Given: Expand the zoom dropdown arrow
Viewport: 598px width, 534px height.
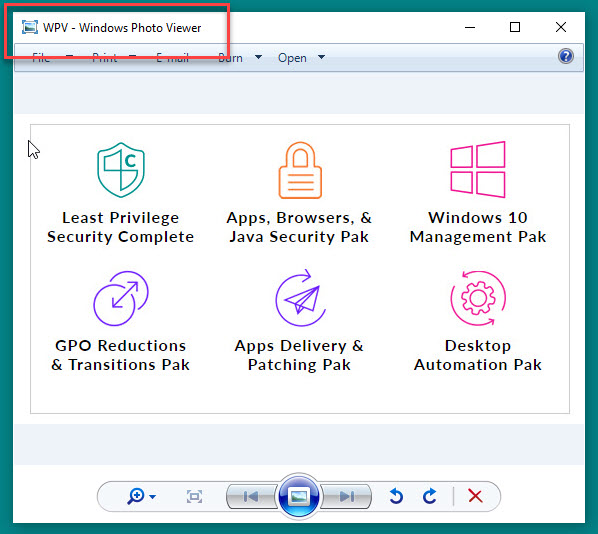Looking at the screenshot, I should click(x=153, y=497).
